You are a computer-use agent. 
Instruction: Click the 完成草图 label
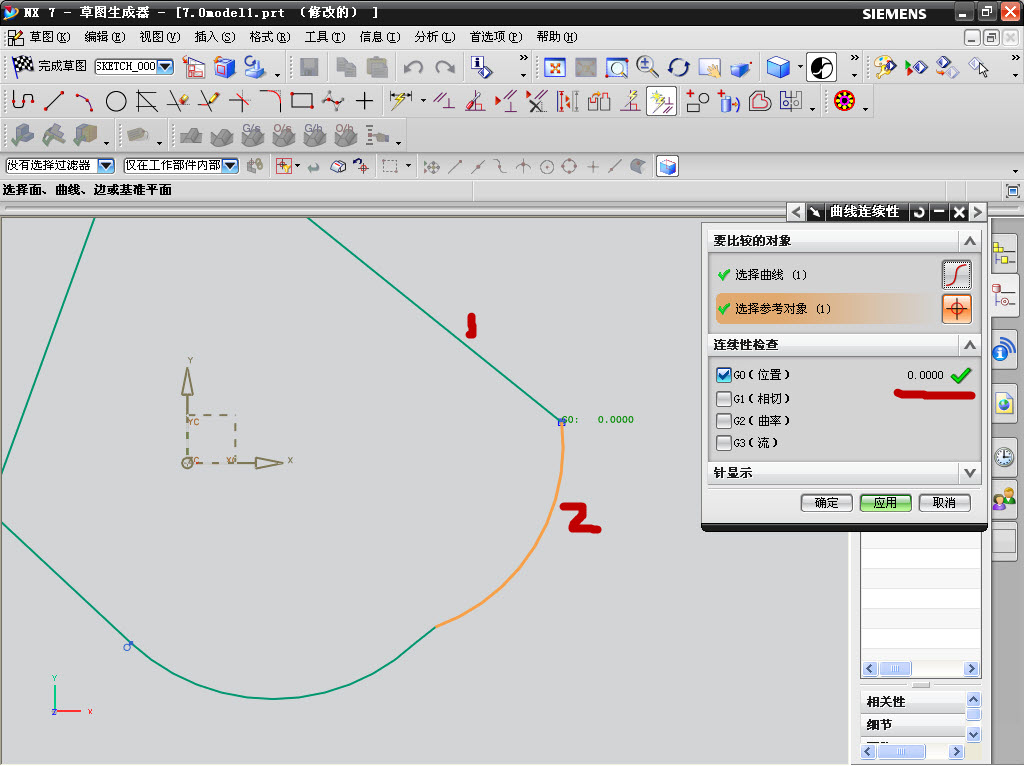(62, 66)
